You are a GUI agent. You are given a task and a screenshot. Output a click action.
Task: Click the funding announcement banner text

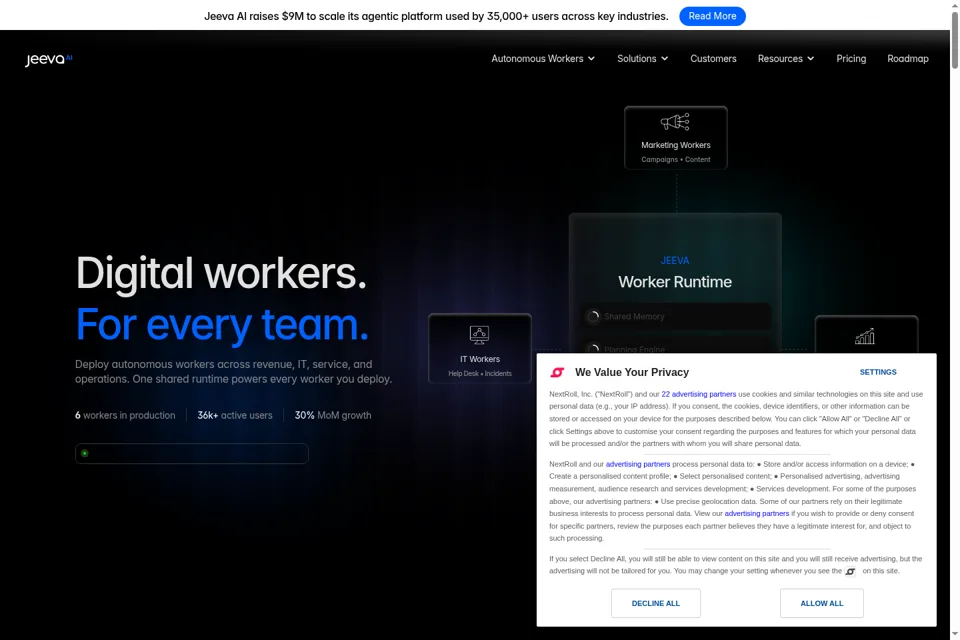(436, 16)
